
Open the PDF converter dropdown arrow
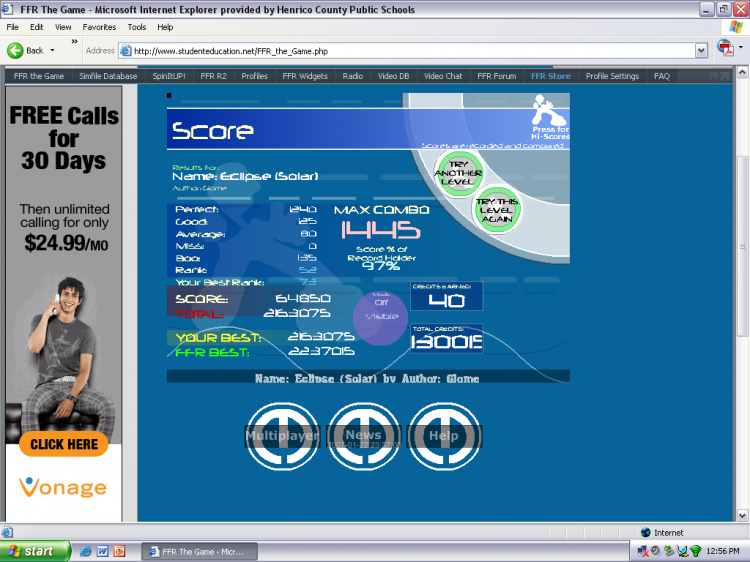click(x=741, y=47)
